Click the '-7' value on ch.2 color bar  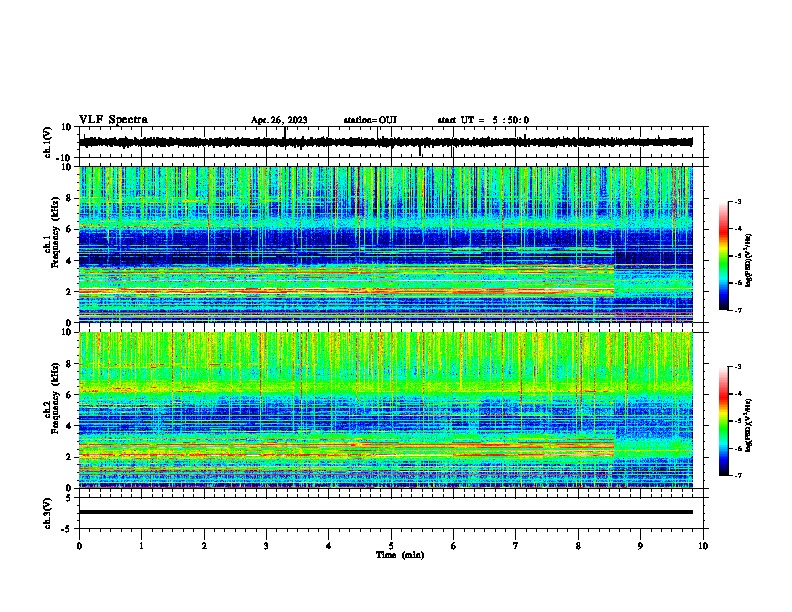pyautogui.click(x=737, y=475)
